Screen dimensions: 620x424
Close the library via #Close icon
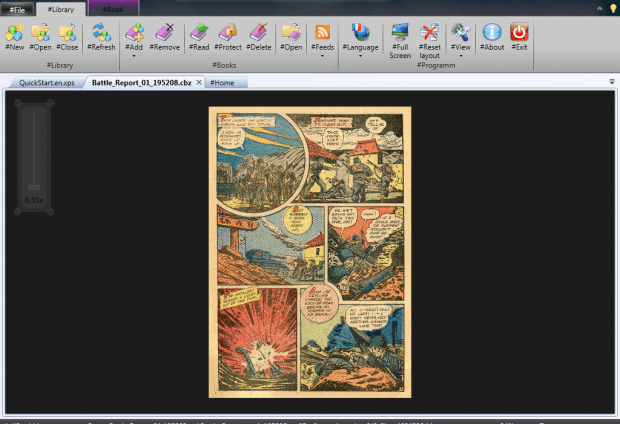pyautogui.click(x=67, y=33)
